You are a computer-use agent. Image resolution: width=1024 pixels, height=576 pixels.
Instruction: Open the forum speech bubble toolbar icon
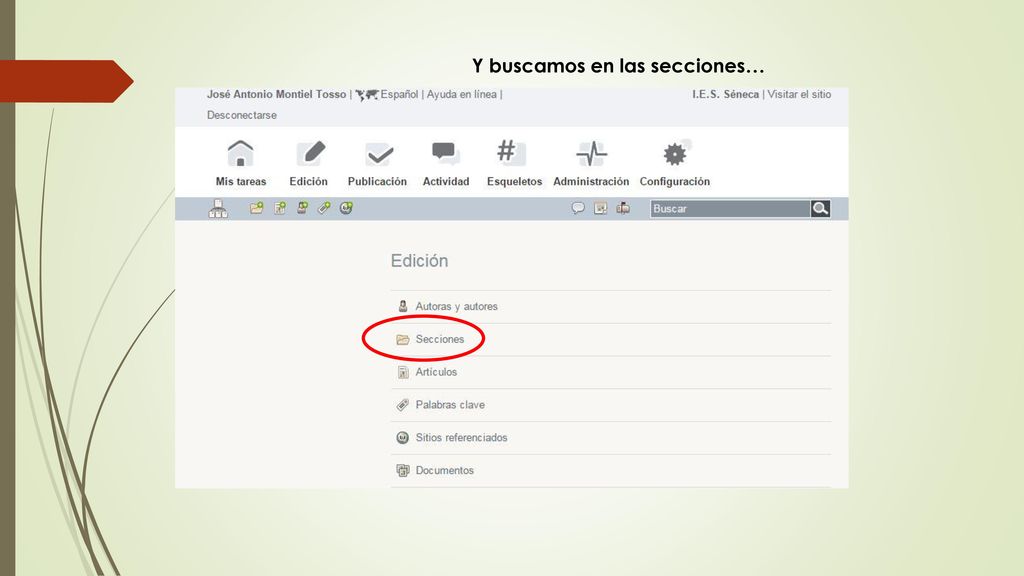(x=578, y=208)
